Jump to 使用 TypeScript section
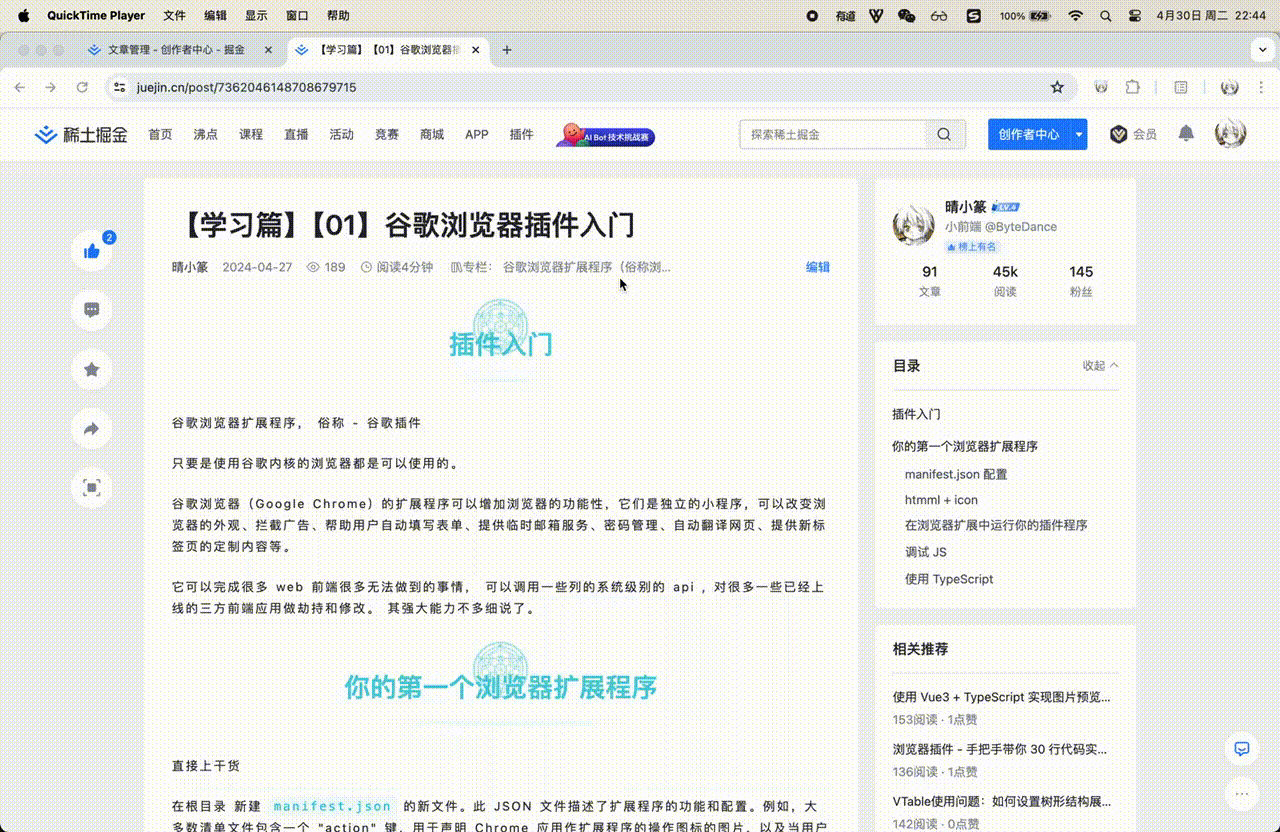 (949, 579)
